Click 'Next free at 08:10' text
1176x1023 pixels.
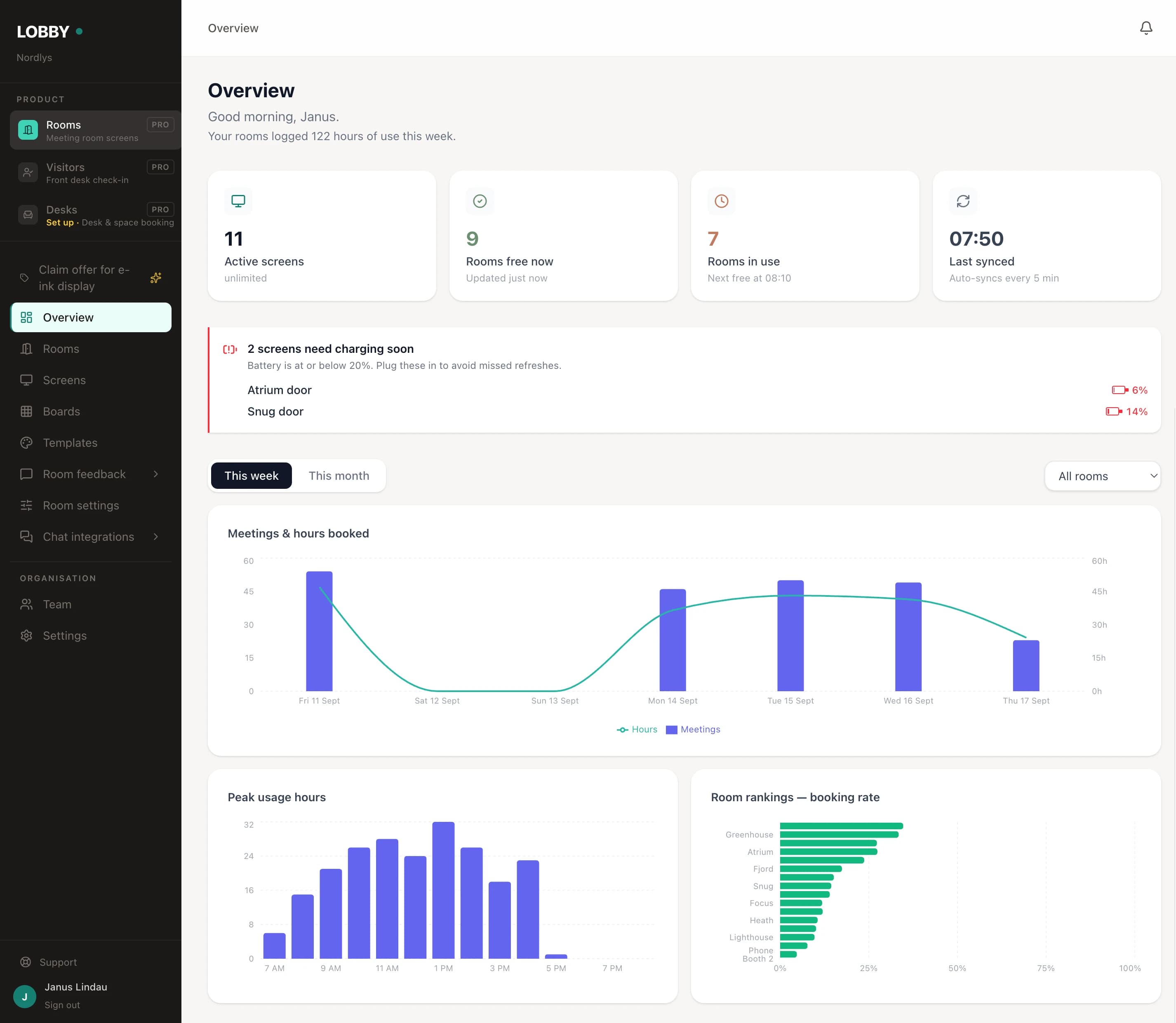point(749,278)
